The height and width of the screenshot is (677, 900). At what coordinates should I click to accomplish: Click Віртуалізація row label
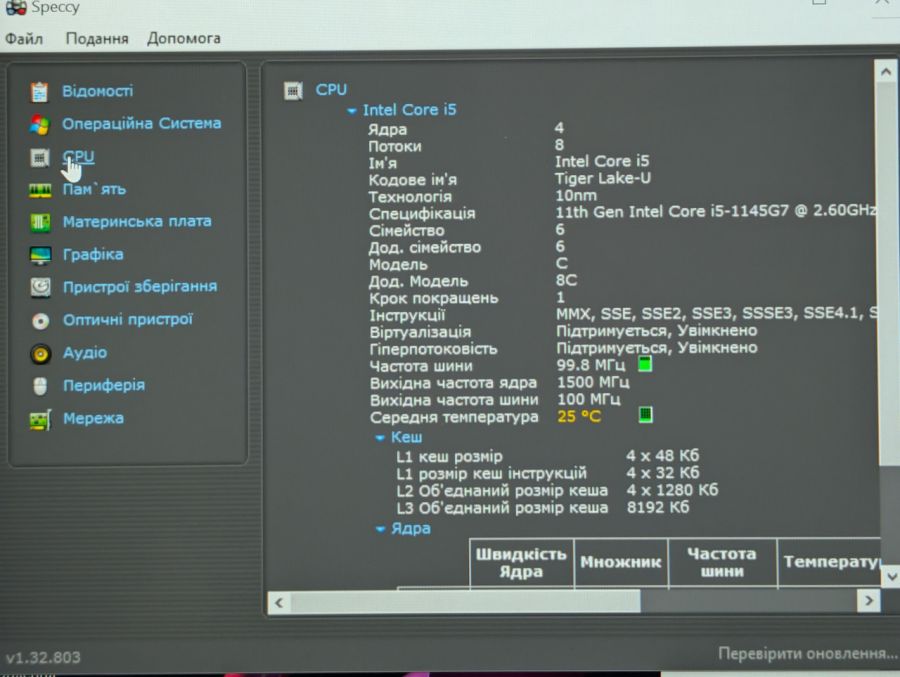pyautogui.click(x=420, y=332)
